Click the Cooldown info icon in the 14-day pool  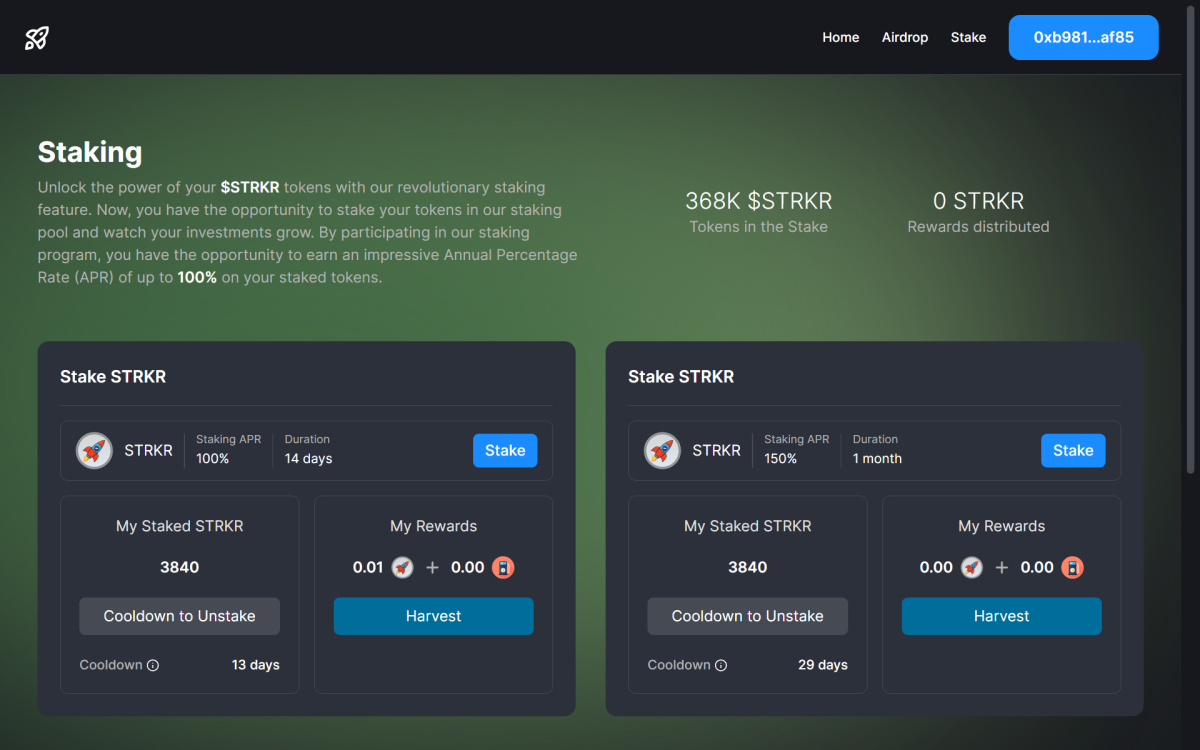[152, 664]
